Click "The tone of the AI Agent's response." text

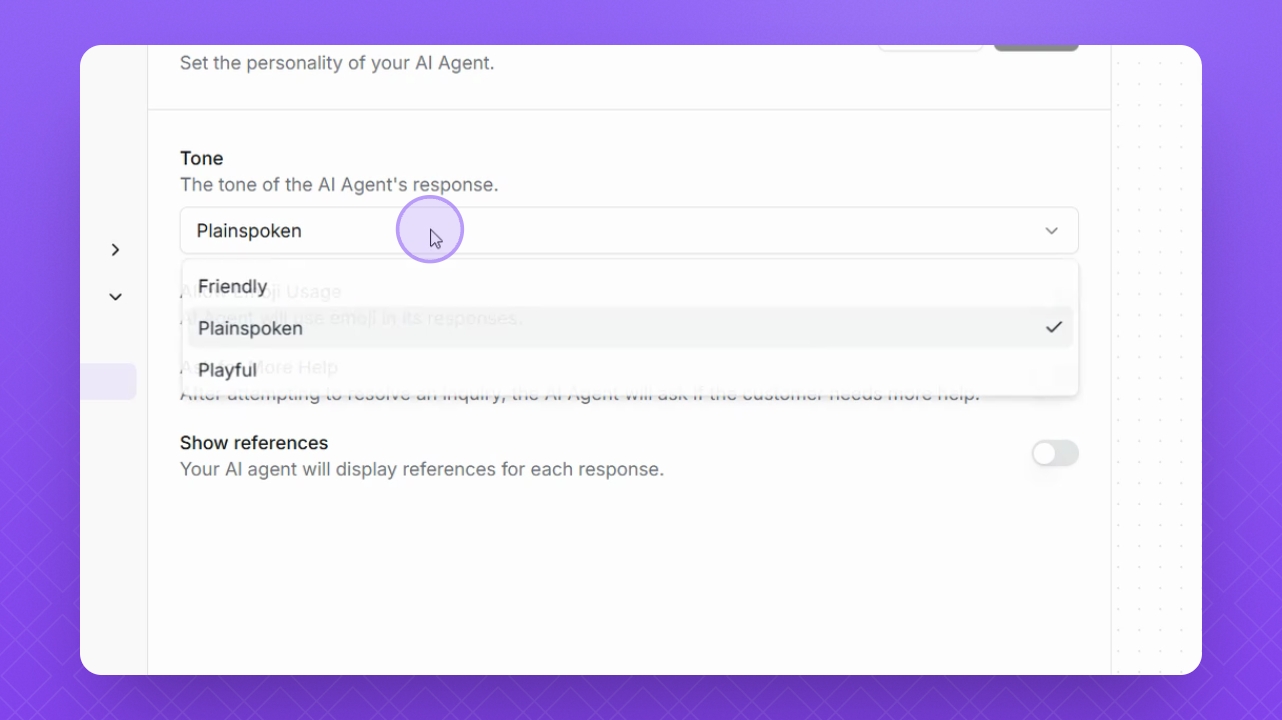click(339, 185)
